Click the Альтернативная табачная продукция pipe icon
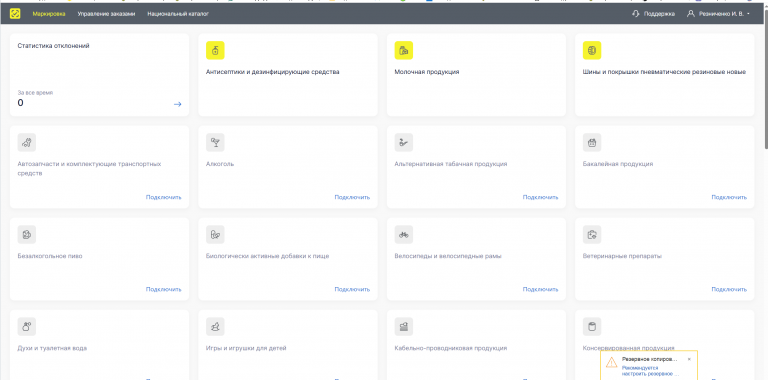 pyautogui.click(x=404, y=142)
